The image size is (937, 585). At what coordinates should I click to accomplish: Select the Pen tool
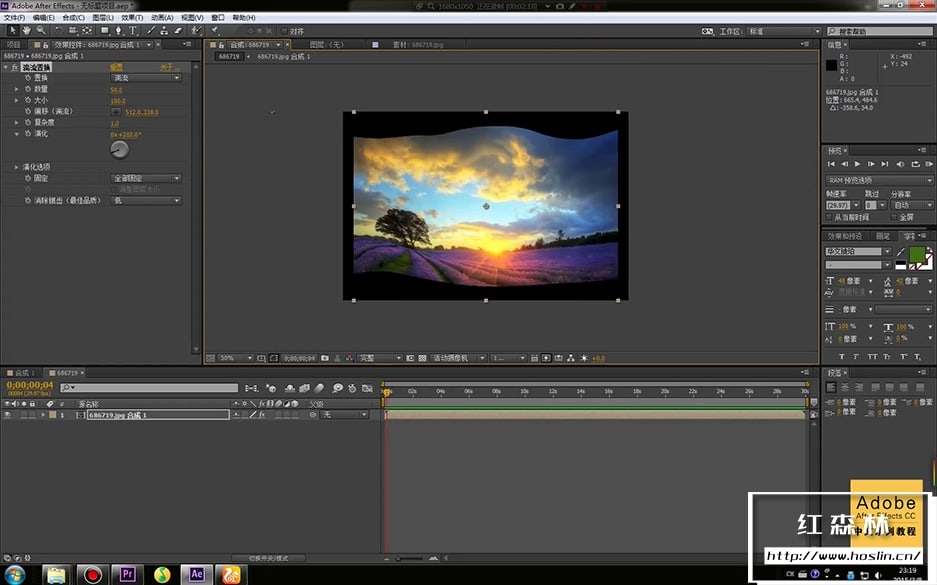point(119,30)
